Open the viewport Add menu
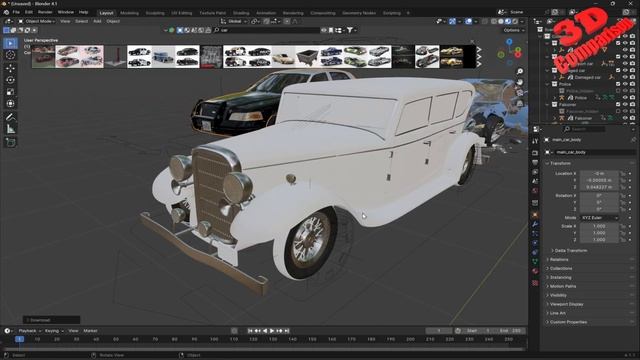Viewport: 640px width, 360px height. point(97,21)
